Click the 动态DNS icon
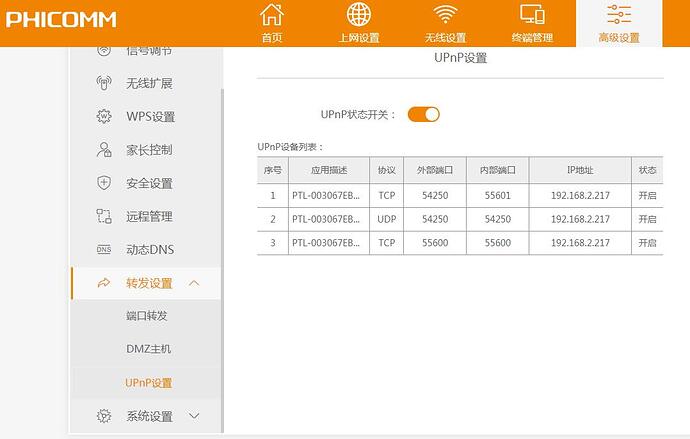 (x=104, y=249)
